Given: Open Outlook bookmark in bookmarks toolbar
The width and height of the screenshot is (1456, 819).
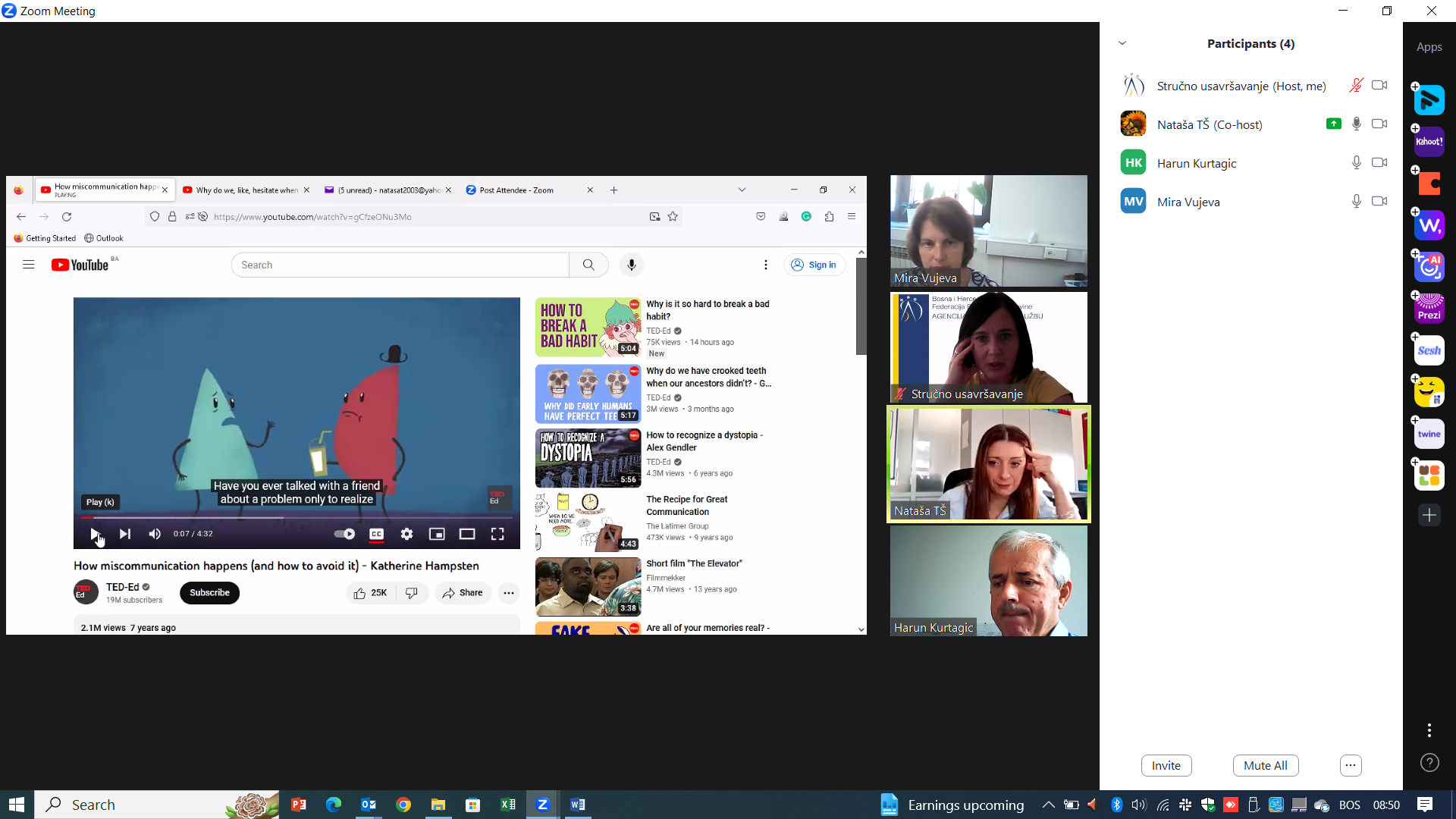Looking at the screenshot, I should (x=104, y=238).
